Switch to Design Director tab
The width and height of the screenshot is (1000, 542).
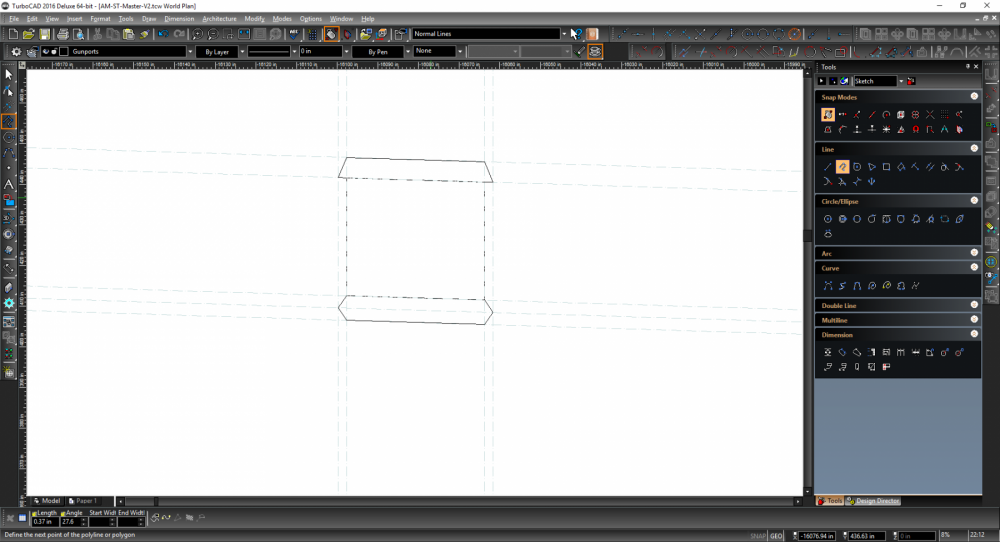coord(873,501)
